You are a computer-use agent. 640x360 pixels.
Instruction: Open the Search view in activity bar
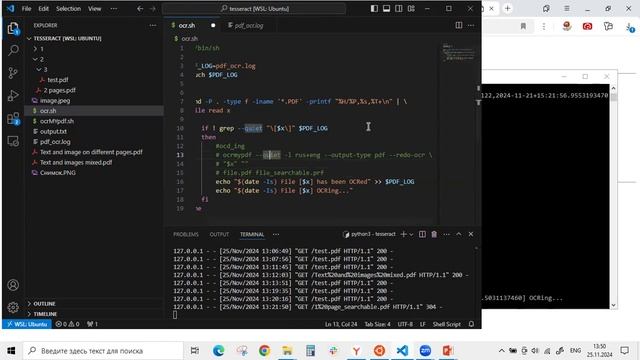[x=13, y=51]
